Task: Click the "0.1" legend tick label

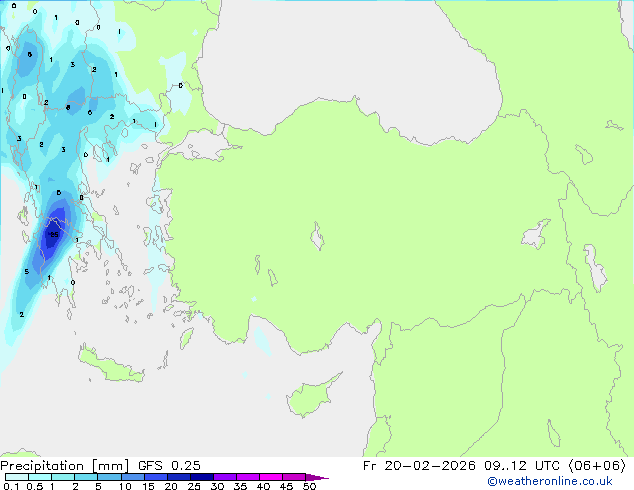Action: coord(11,486)
